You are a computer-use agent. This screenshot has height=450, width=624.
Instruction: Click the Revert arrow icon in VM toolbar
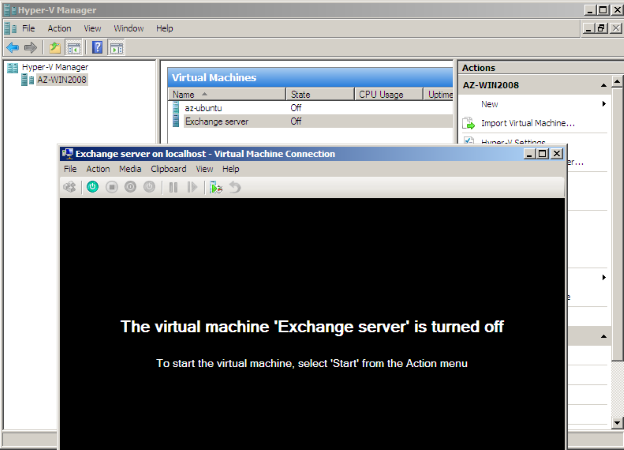pos(235,187)
